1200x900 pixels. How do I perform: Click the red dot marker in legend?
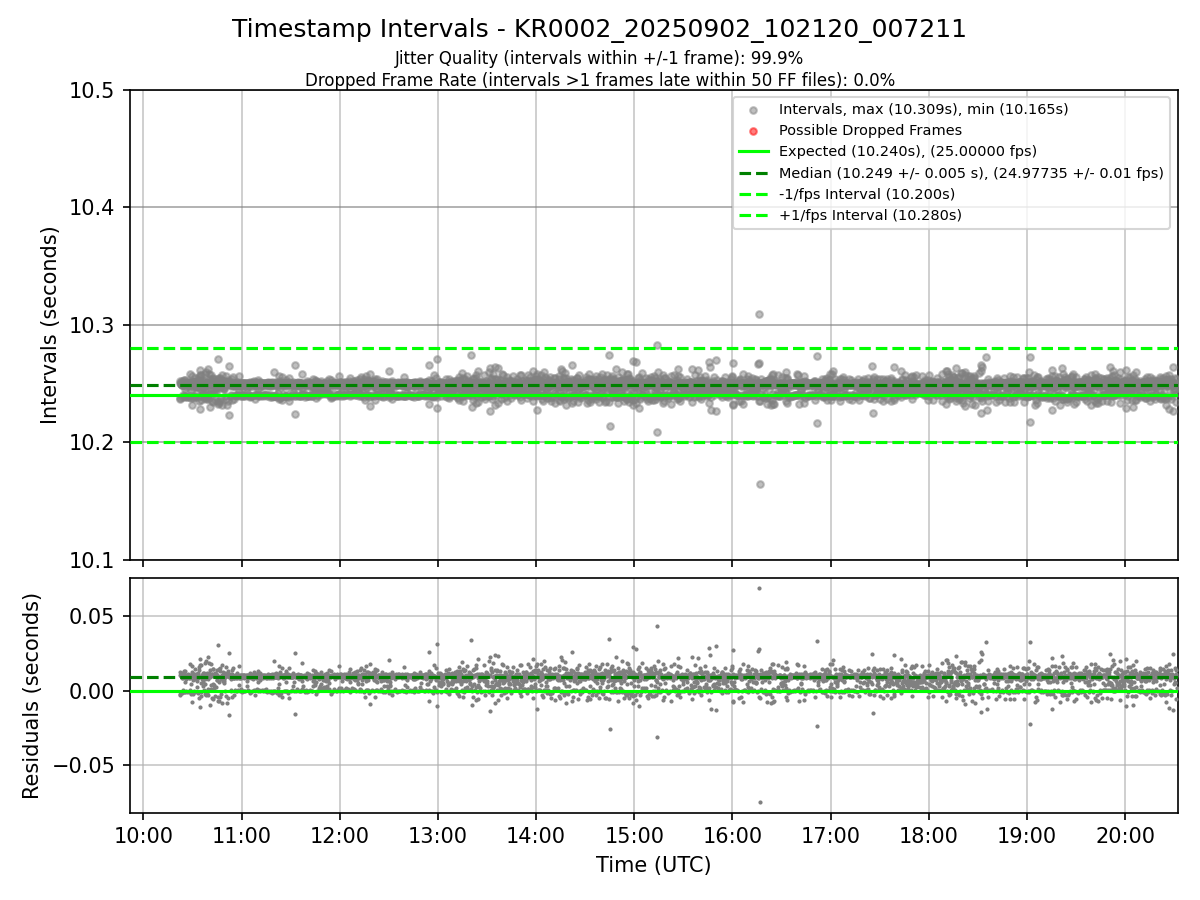click(754, 131)
